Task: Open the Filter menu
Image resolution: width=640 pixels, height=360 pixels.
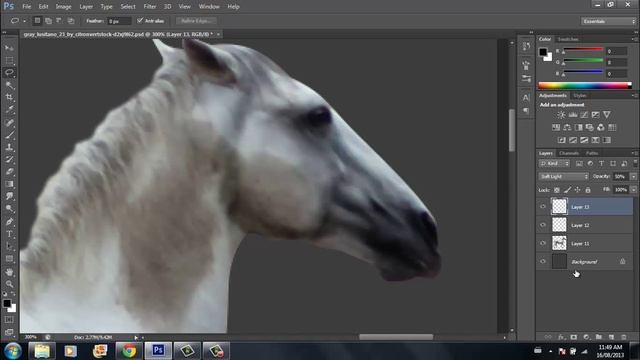Action: 149,7
